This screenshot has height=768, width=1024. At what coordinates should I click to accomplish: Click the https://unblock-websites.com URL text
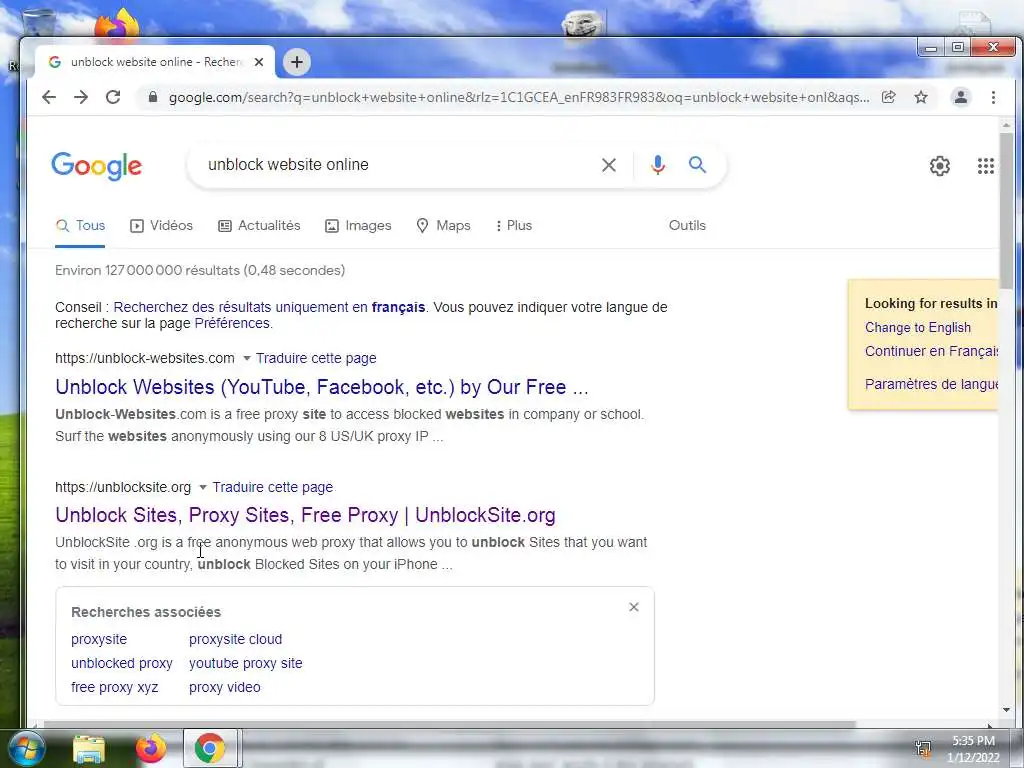point(145,358)
